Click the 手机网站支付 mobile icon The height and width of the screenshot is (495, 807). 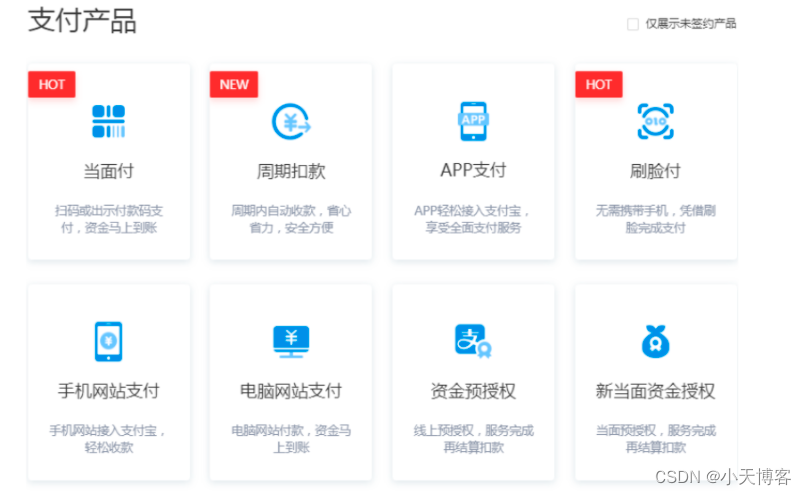(x=109, y=341)
